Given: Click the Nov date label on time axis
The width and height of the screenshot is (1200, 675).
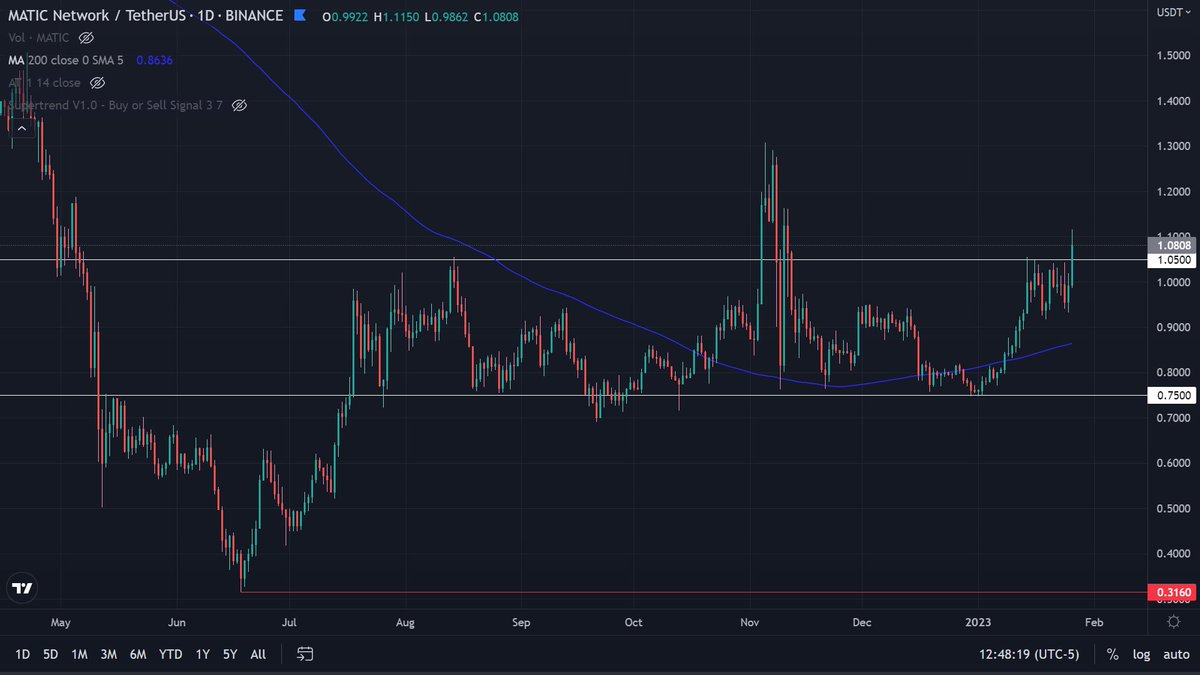Looking at the screenshot, I should (x=750, y=621).
